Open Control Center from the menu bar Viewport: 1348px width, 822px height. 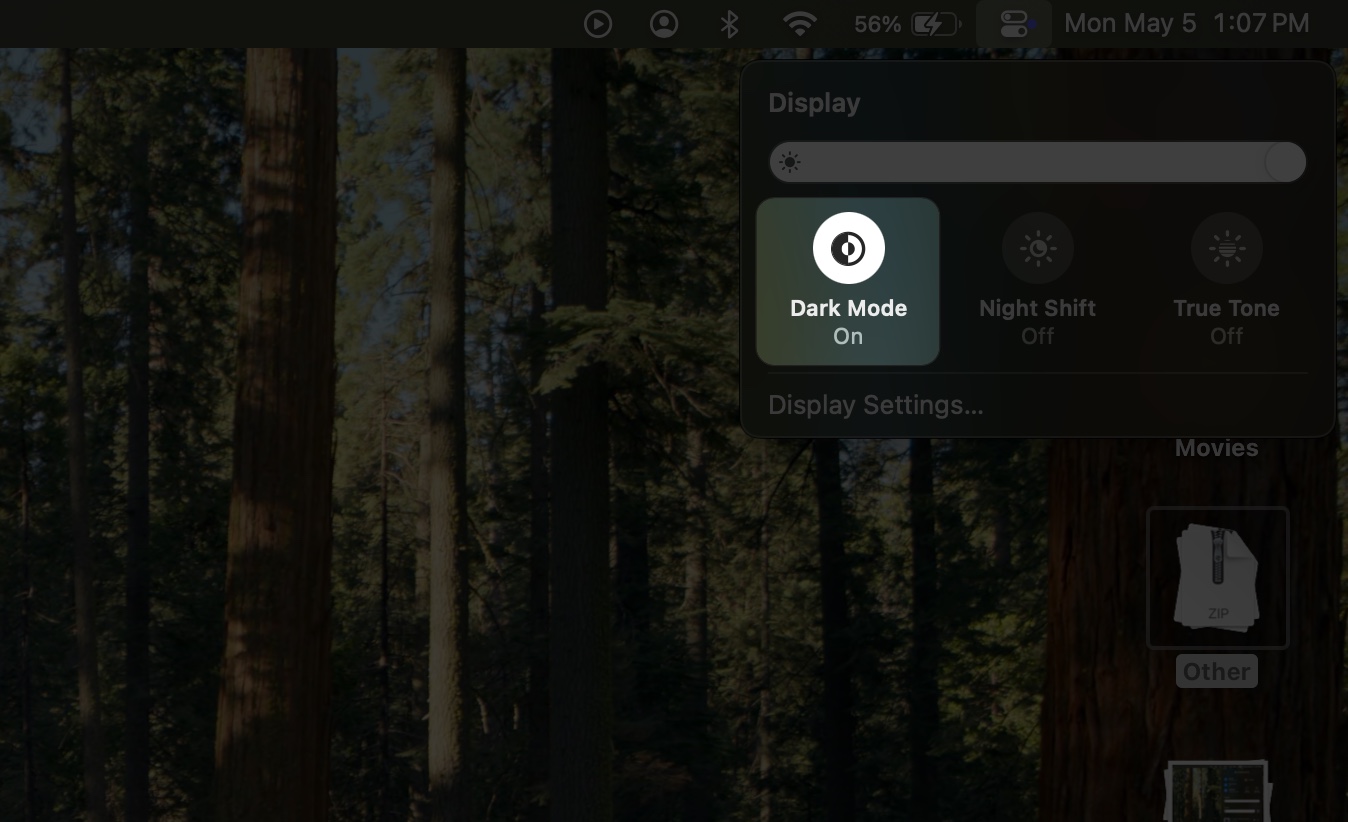[1013, 23]
